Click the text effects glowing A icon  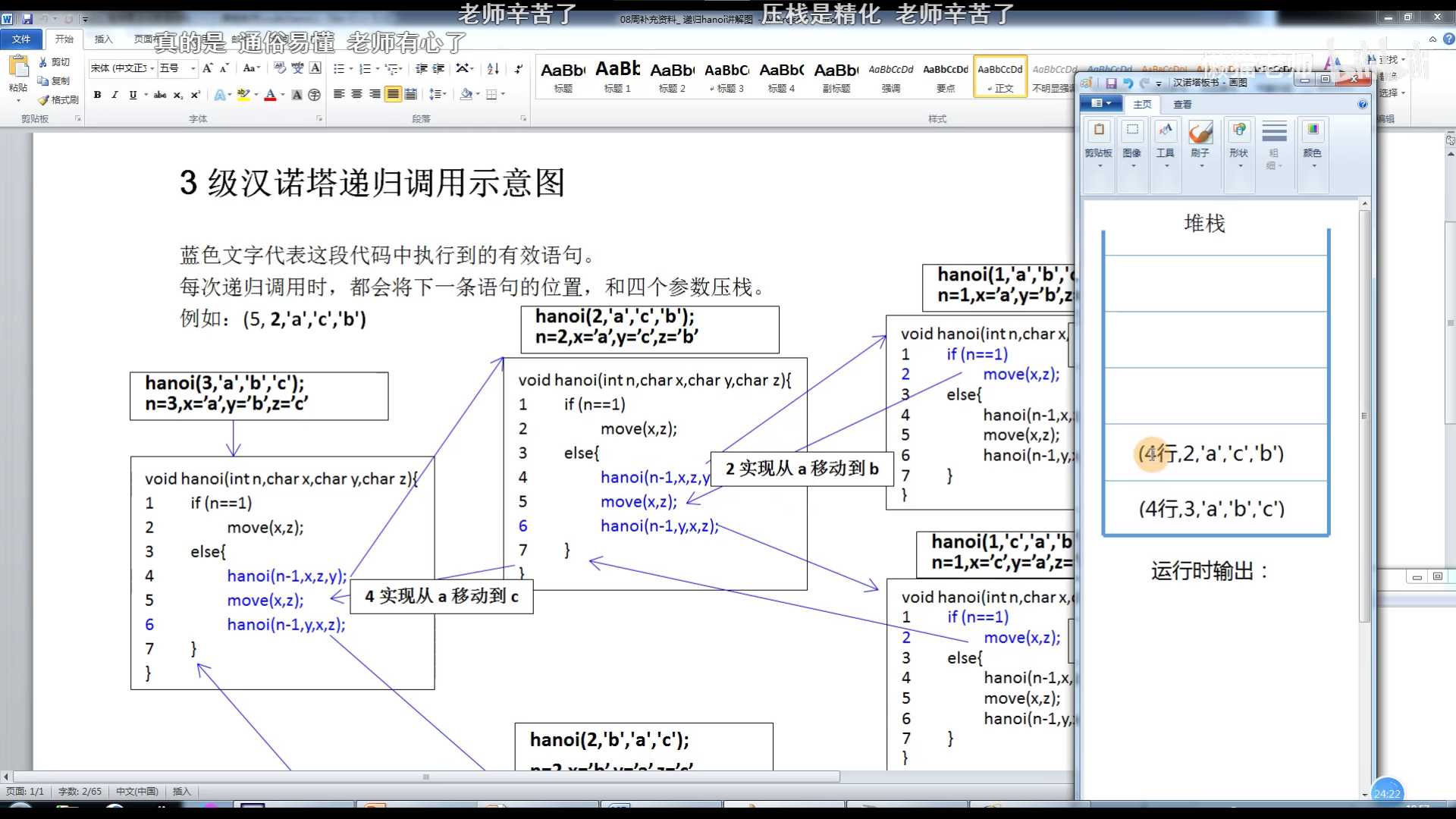pos(219,95)
